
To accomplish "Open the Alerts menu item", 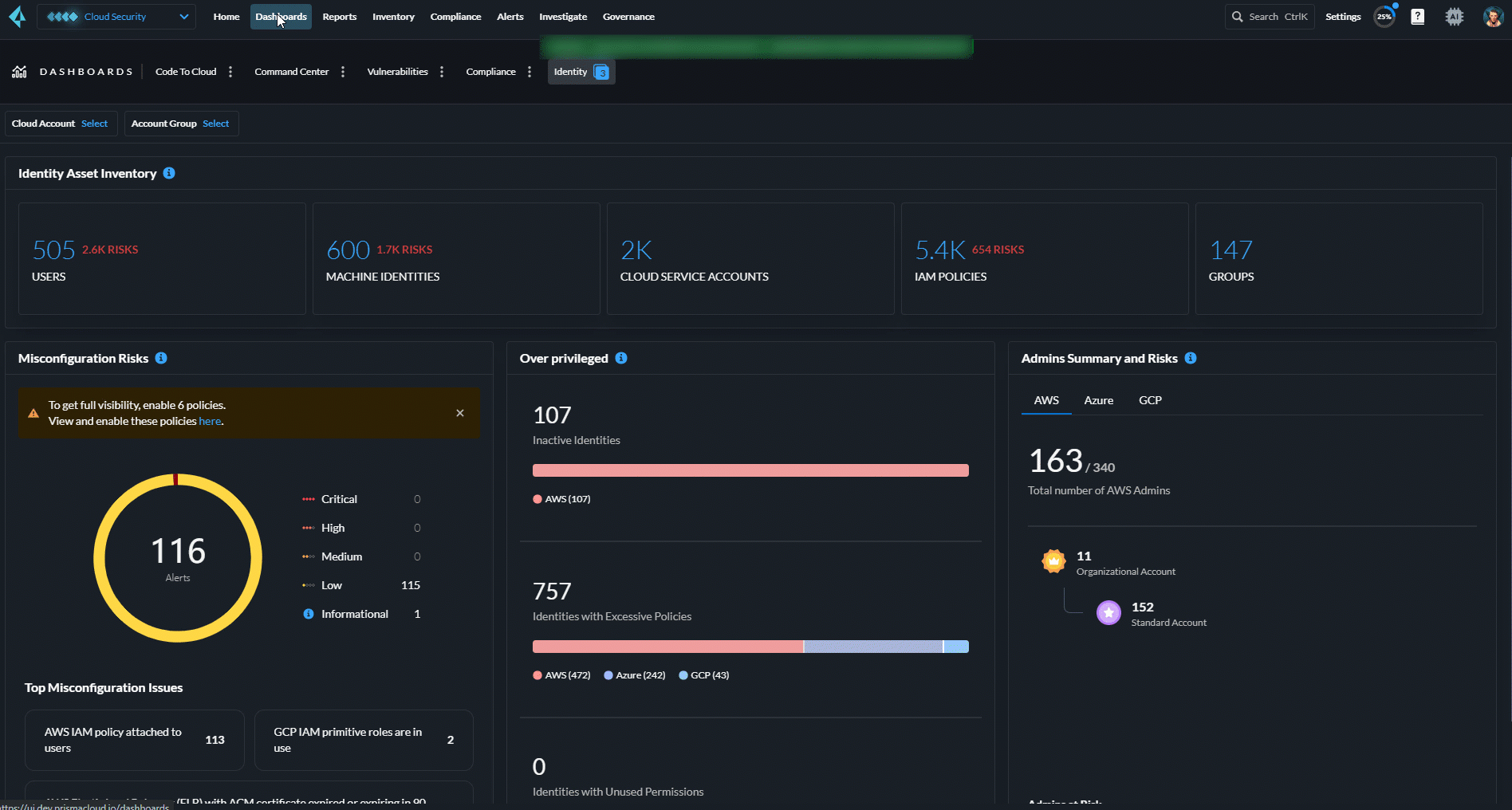I will 510,17.
